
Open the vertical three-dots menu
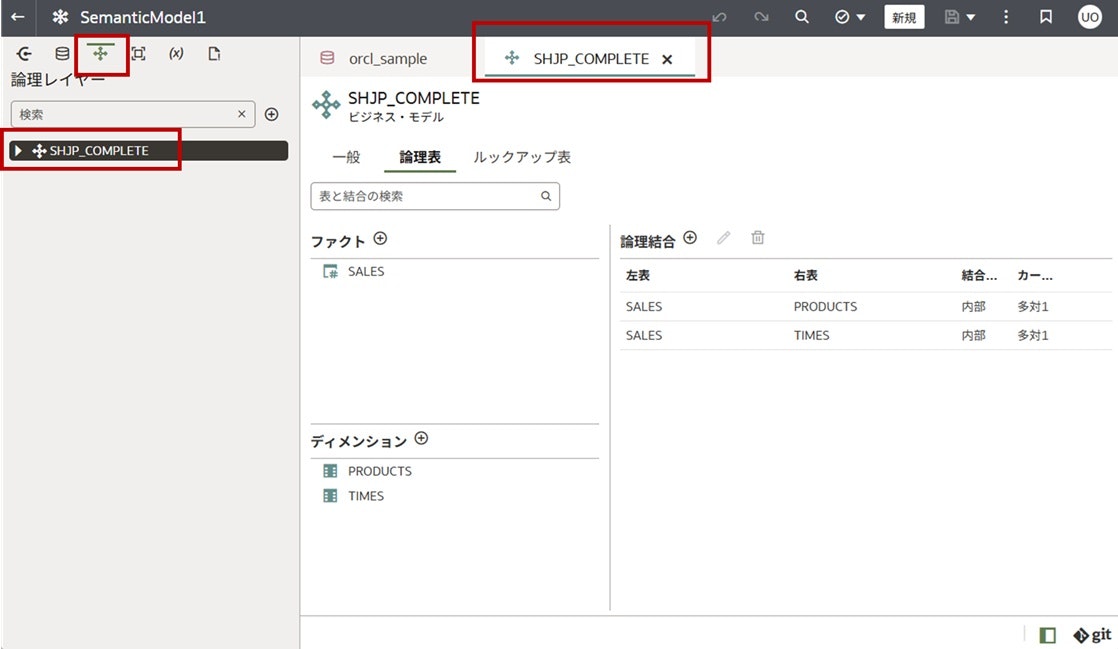click(1006, 17)
